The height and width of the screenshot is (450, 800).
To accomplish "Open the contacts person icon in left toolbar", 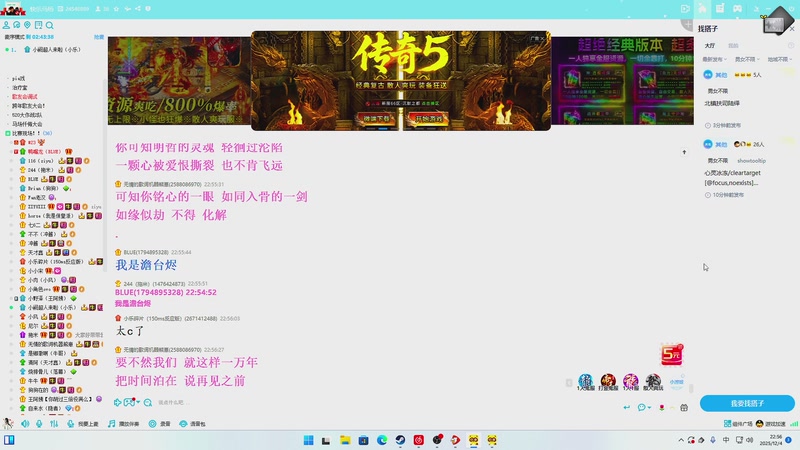I will 6,24.
